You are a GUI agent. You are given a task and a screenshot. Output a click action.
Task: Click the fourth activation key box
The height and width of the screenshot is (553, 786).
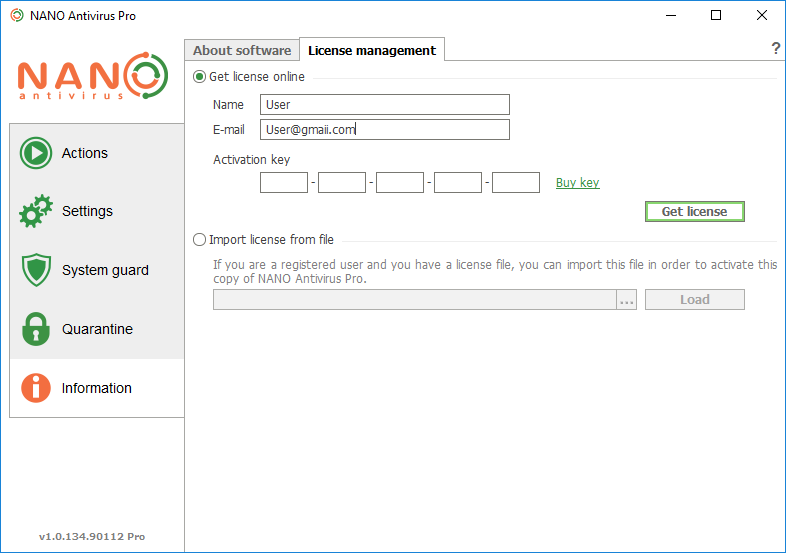click(x=458, y=182)
